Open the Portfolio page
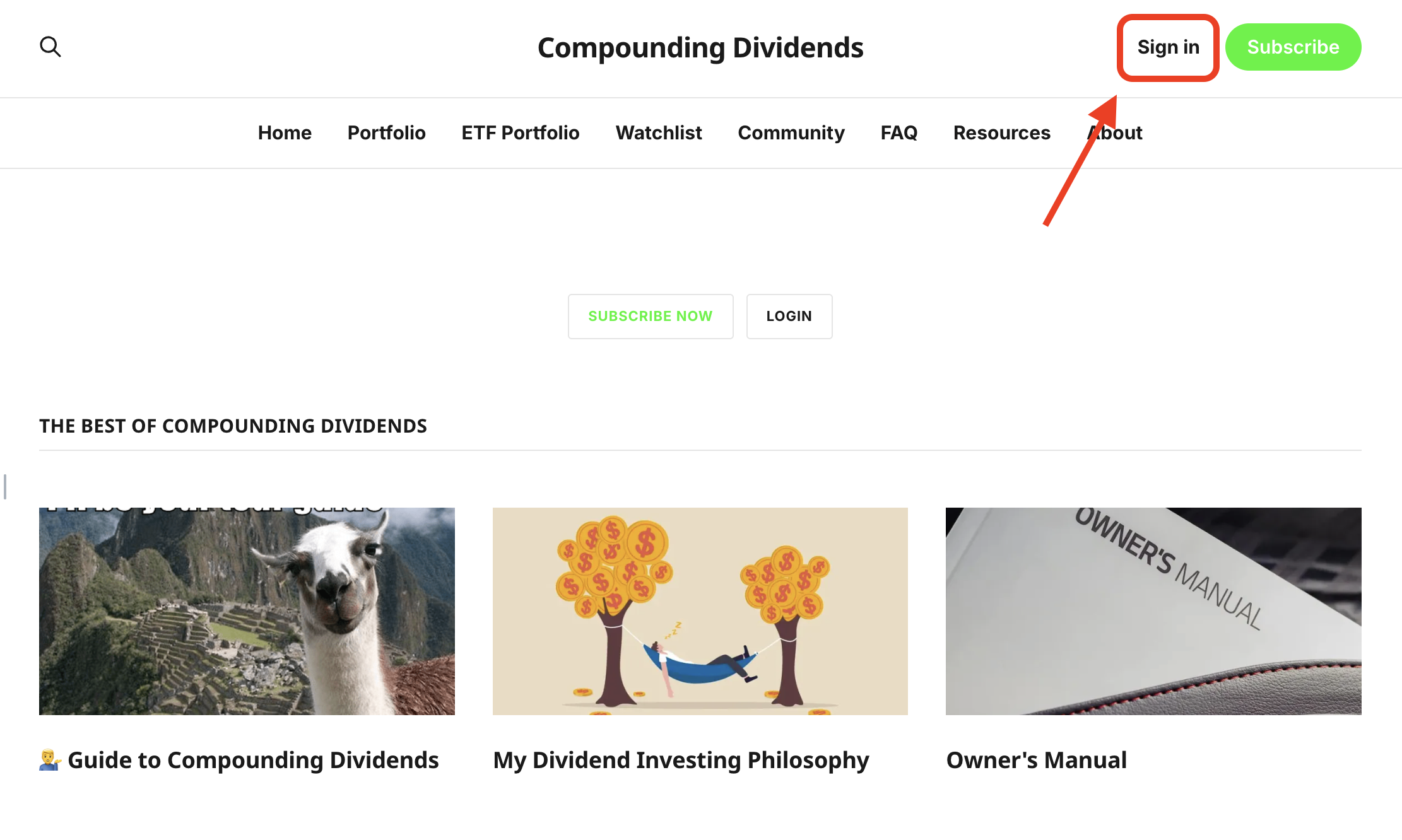The height and width of the screenshot is (840, 1402). pyautogui.click(x=386, y=132)
